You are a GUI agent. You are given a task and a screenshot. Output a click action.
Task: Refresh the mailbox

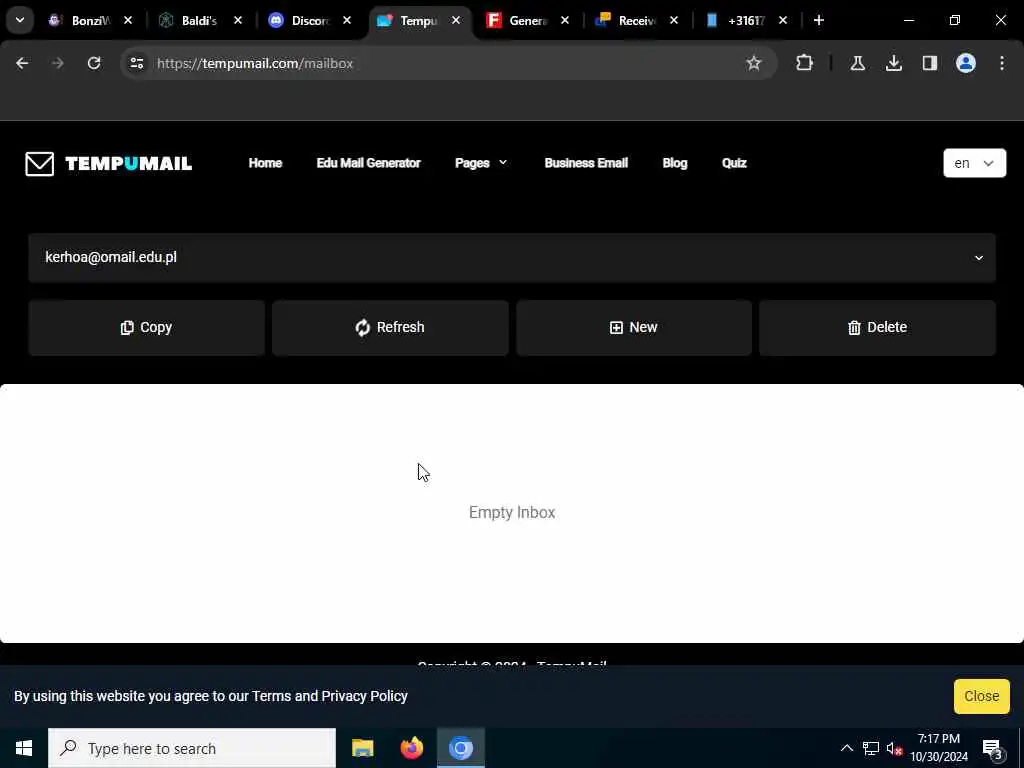tap(390, 328)
